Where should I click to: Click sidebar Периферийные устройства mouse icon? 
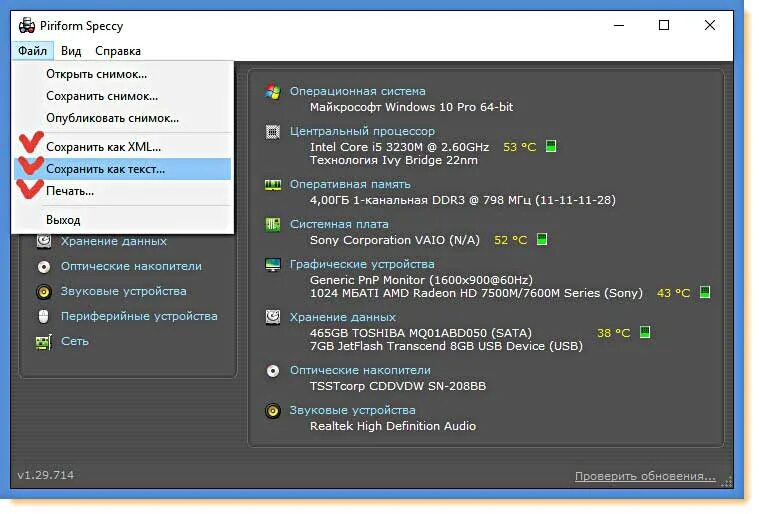click(x=44, y=317)
